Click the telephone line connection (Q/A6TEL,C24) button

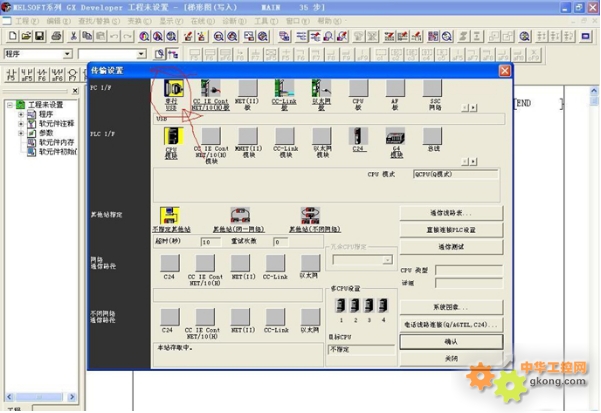pos(451,324)
